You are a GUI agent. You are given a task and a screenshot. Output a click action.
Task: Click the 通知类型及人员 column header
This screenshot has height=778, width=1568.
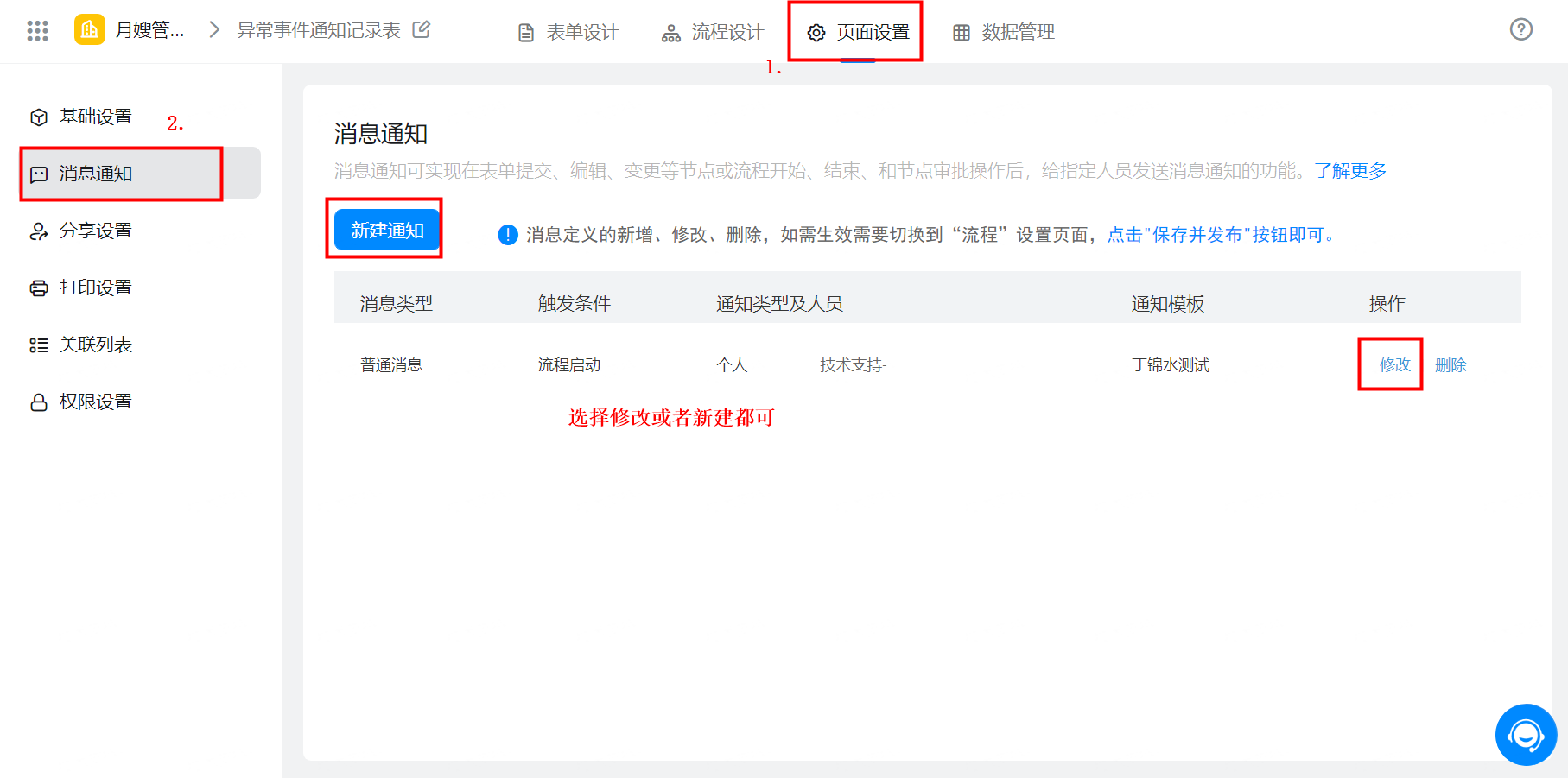pyautogui.click(x=779, y=304)
